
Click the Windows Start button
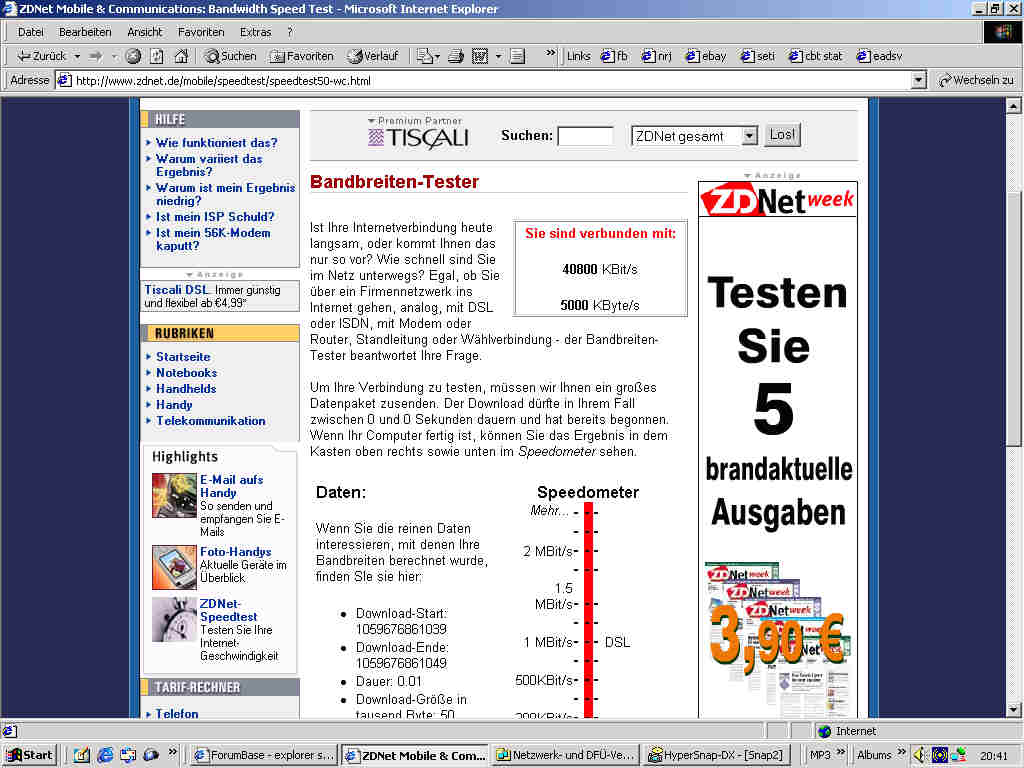click(x=30, y=755)
